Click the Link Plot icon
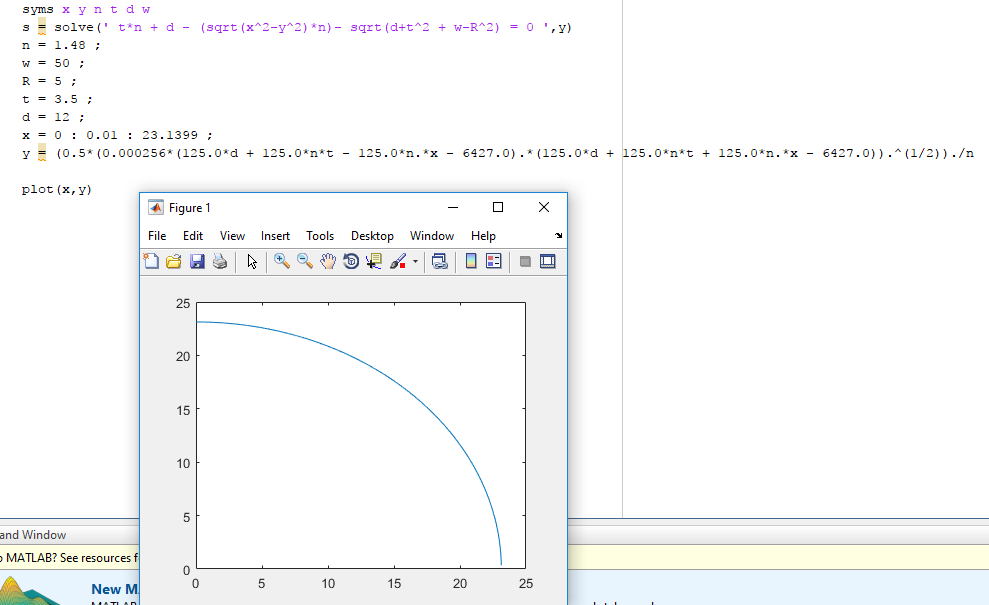The height and width of the screenshot is (605, 989). coord(439,262)
